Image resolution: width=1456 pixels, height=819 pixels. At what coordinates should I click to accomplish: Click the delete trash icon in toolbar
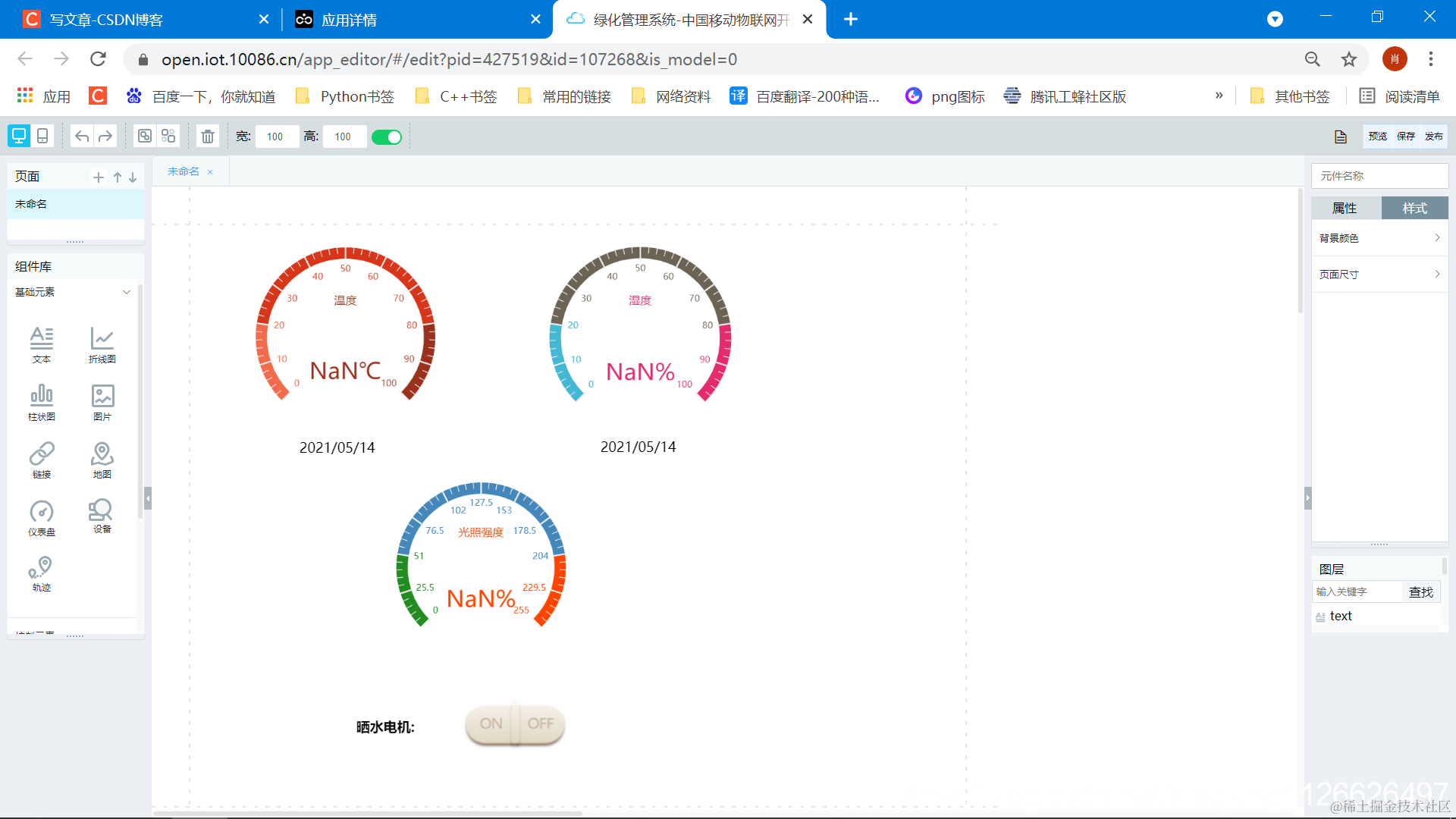207,136
